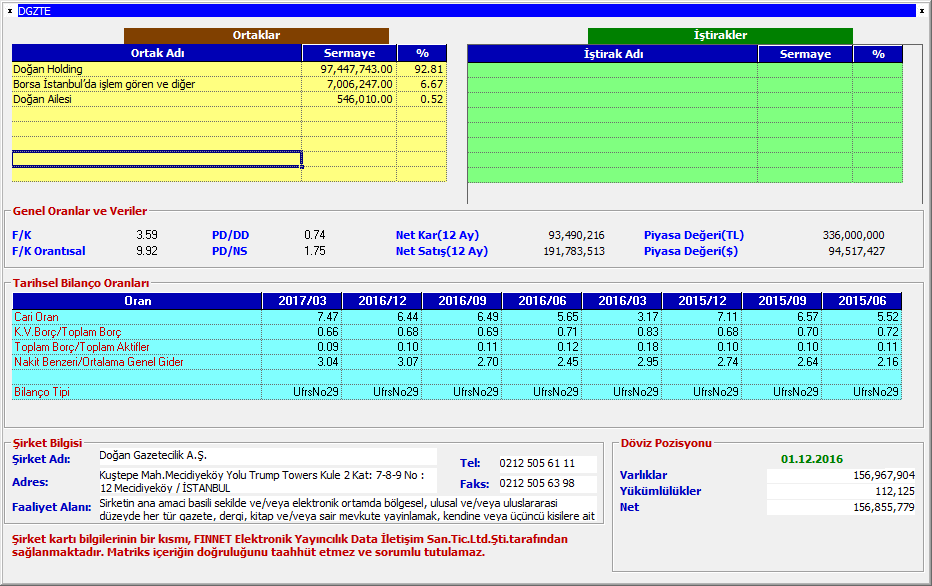The width and height of the screenshot is (932, 586).
Task: Click the dollar market value 94,517,427
Action: 857,251
